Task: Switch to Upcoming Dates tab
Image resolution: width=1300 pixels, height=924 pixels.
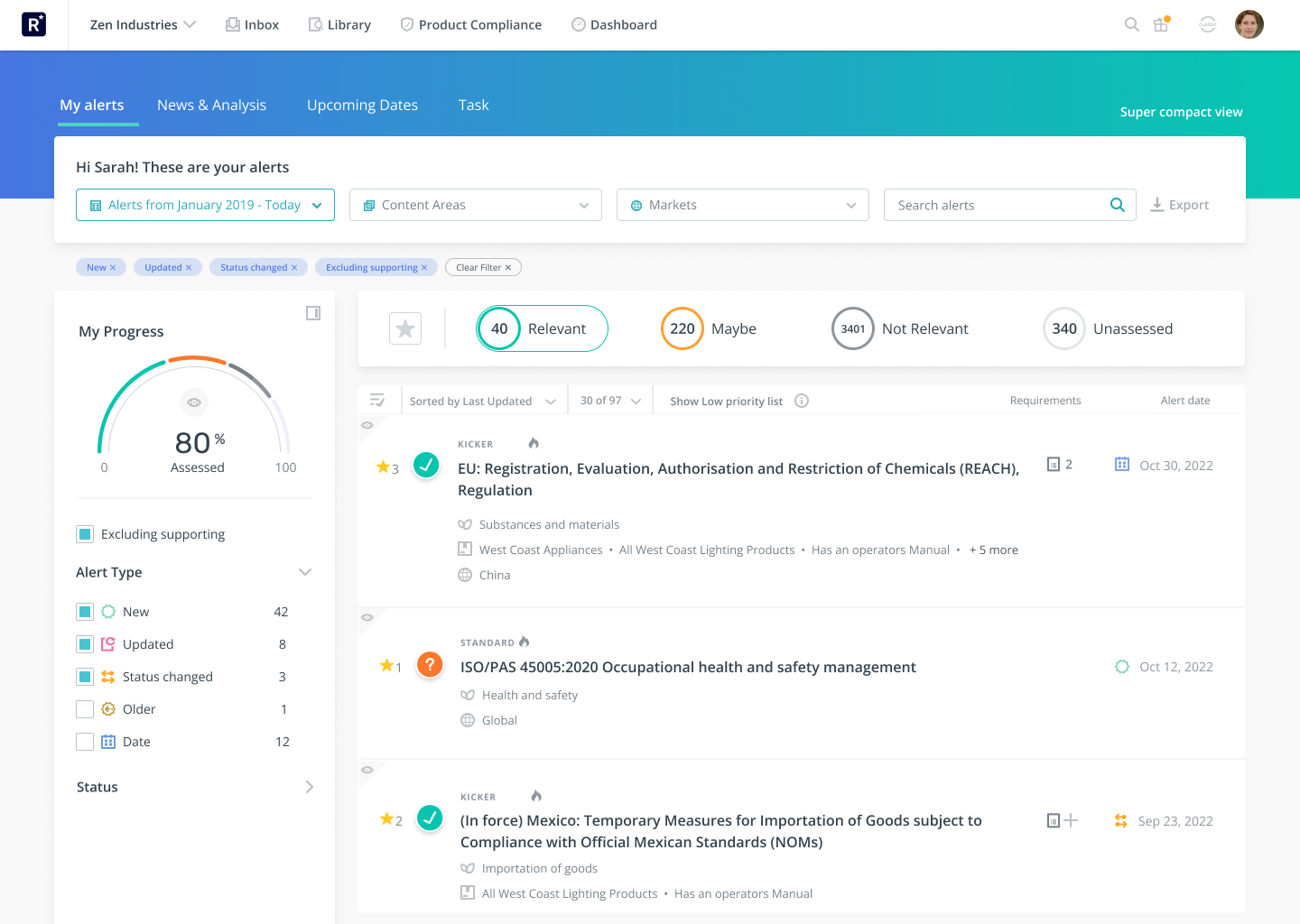Action: pyautogui.click(x=362, y=105)
